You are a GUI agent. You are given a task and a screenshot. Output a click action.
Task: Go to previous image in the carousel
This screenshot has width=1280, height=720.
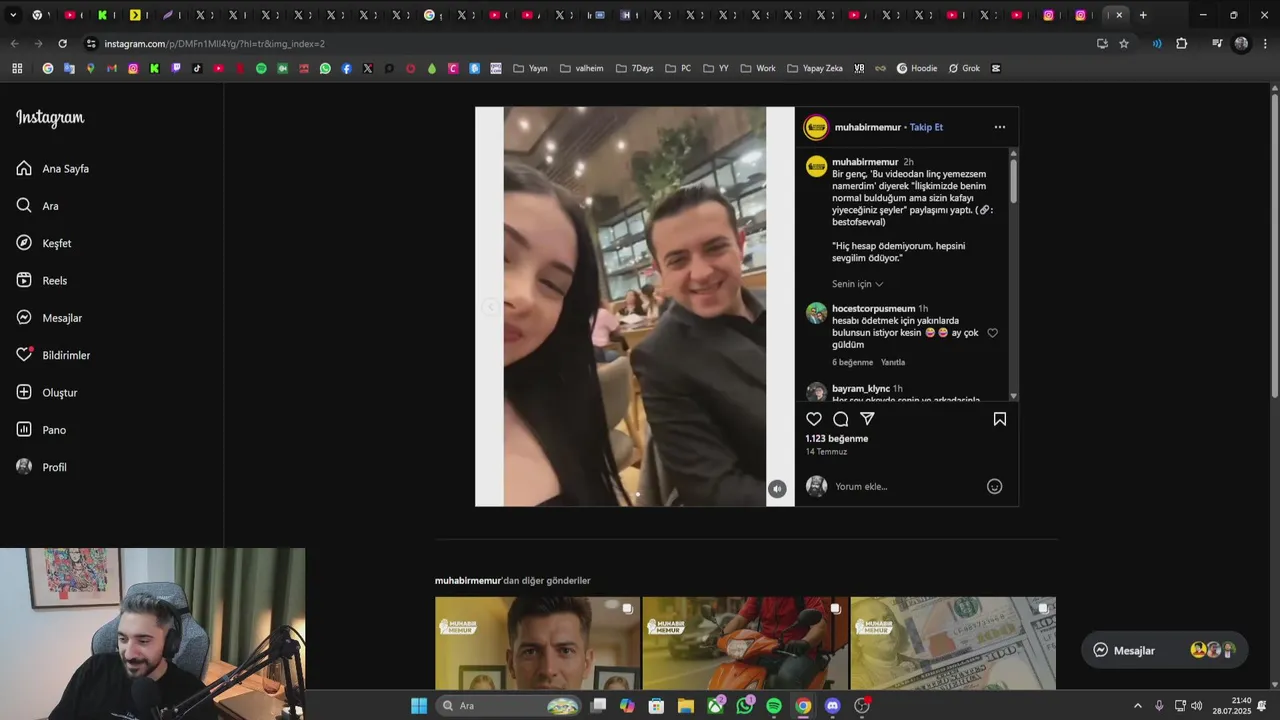click(490, 307)
